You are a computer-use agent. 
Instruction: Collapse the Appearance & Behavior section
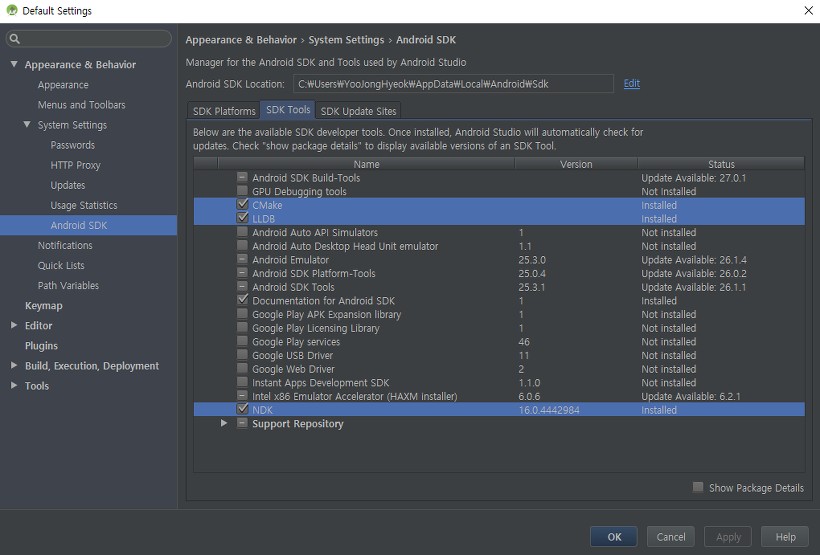(x=14, y=64)
